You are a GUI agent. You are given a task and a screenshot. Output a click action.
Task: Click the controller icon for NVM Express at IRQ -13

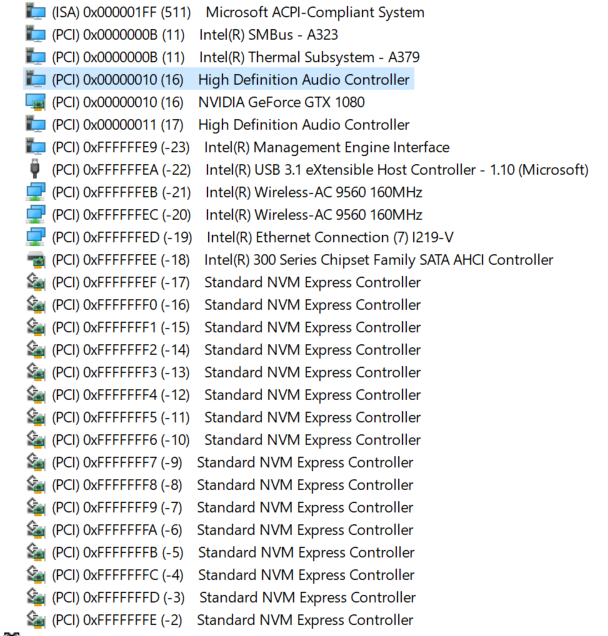[x=35, y=372]
